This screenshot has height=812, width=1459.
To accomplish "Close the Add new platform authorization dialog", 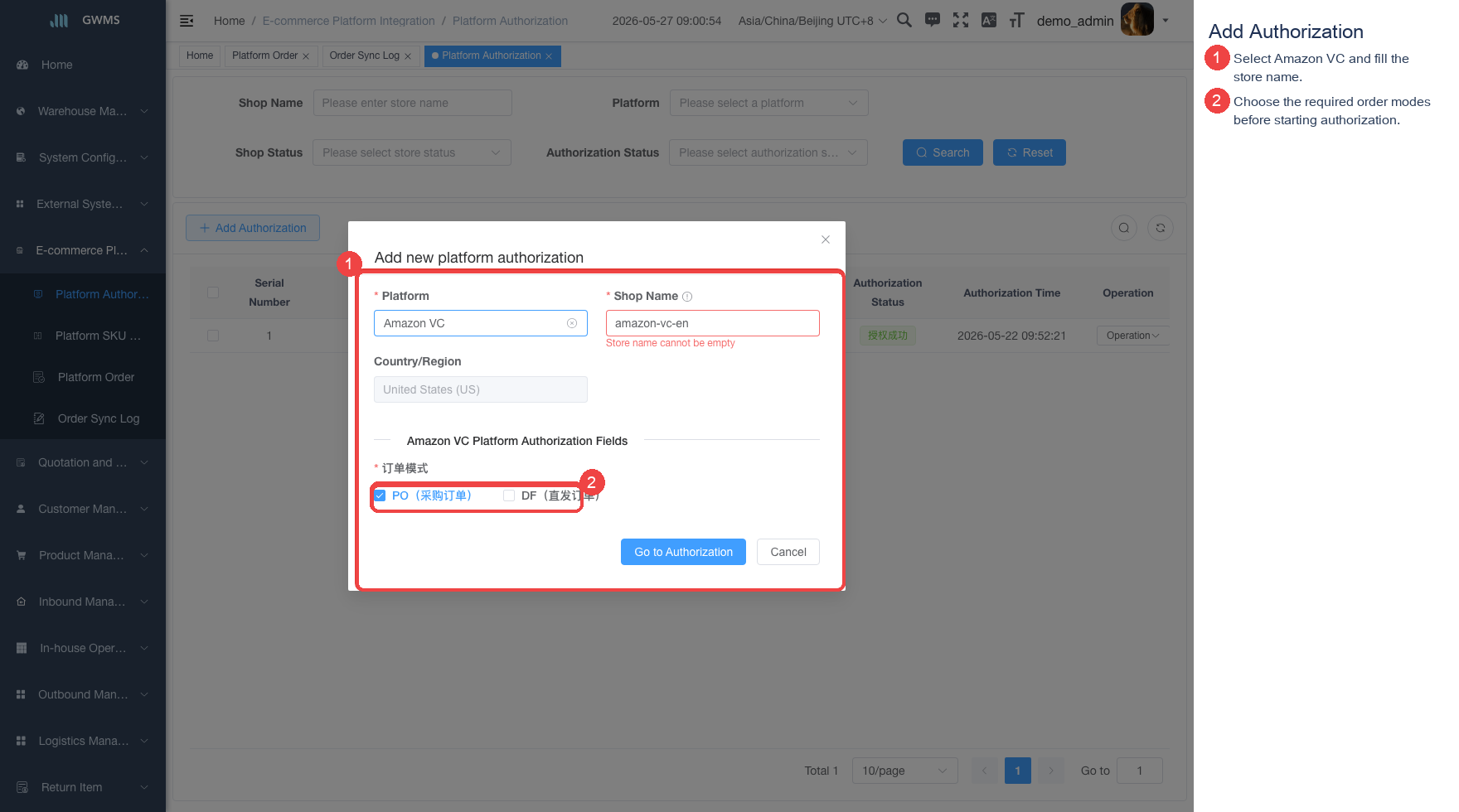I will pyautogui.click(x=826, y=239).
